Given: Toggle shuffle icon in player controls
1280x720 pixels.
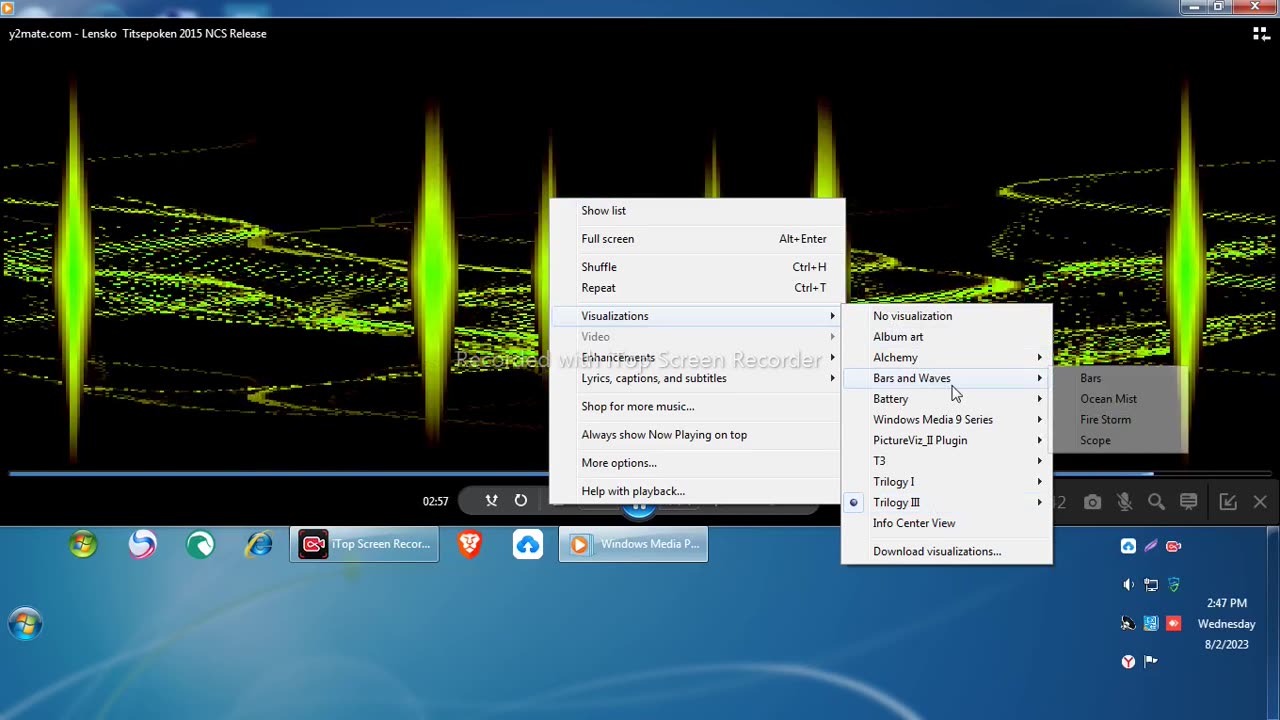Looking at the screenshot, I should pyautogui.click(x=491, y=501).
